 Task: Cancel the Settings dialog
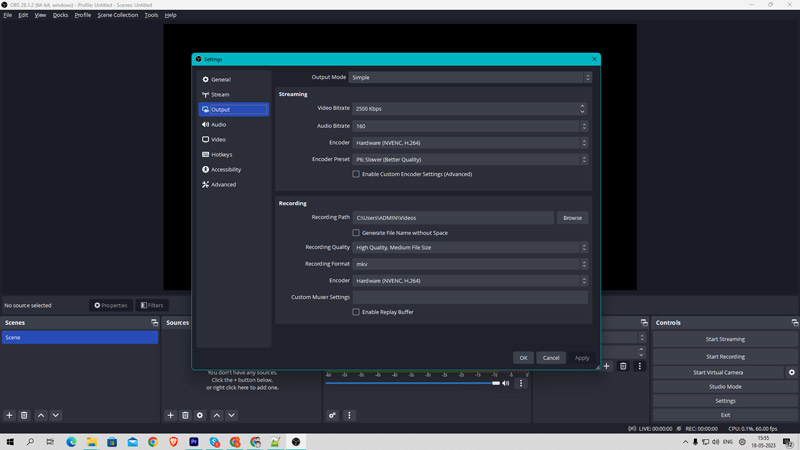(x=551, y=358)
